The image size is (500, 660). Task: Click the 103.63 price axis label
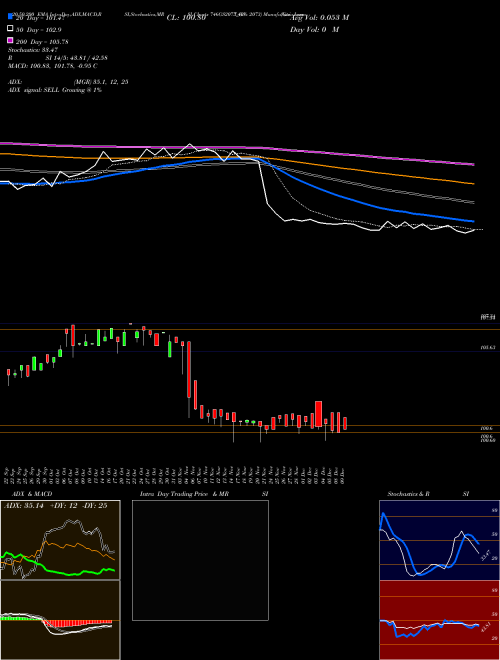[x=487, y=348]
